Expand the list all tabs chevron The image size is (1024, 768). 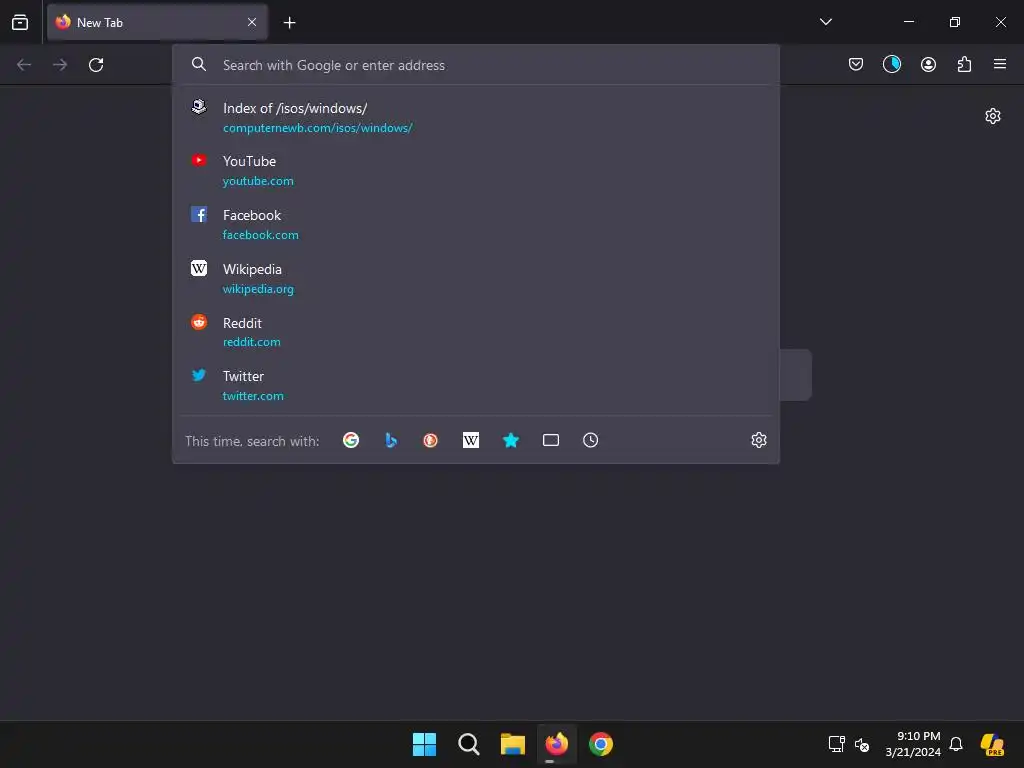[x=825, y=22]
